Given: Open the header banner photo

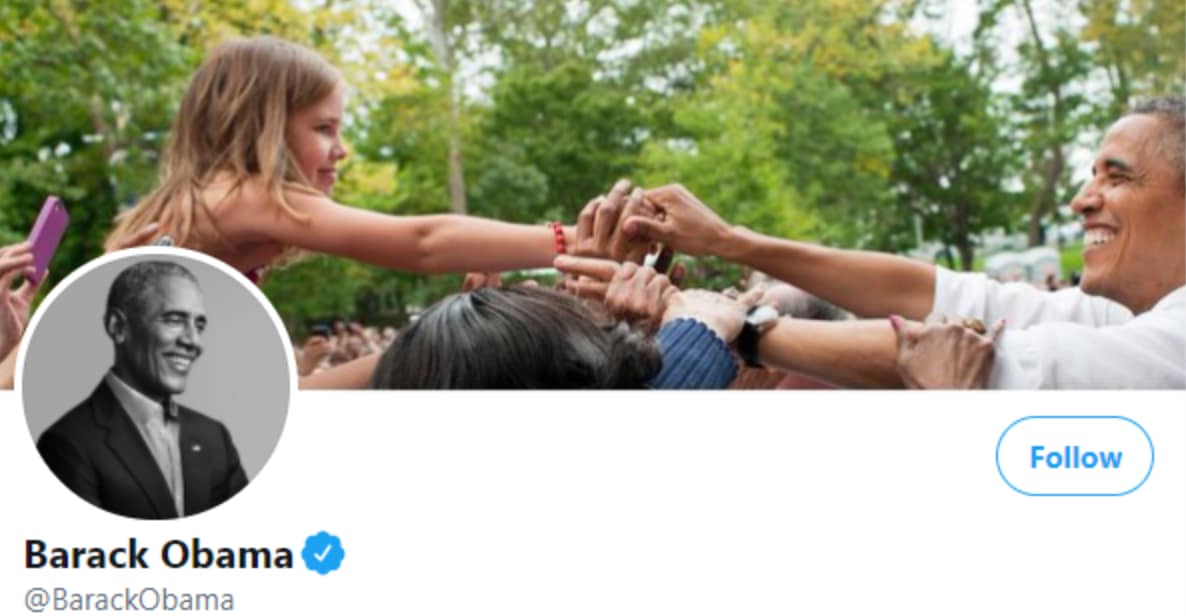Looking at the screenshot, I should tap(593, 194).
